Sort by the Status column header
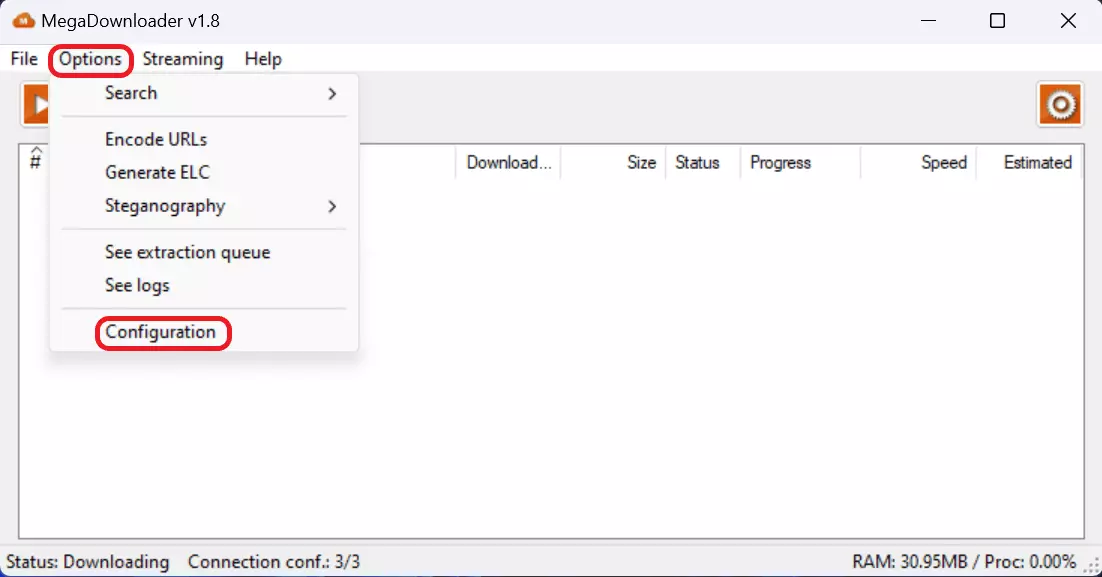The image size is (1102, 577). tap(703, 162)
